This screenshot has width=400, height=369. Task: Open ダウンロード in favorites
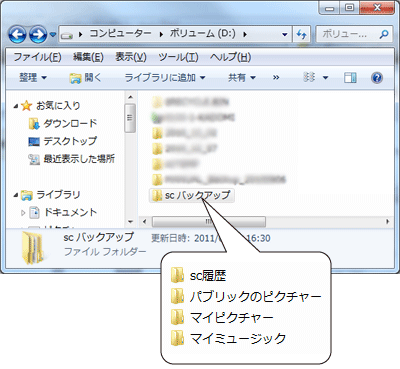[63, 123]
